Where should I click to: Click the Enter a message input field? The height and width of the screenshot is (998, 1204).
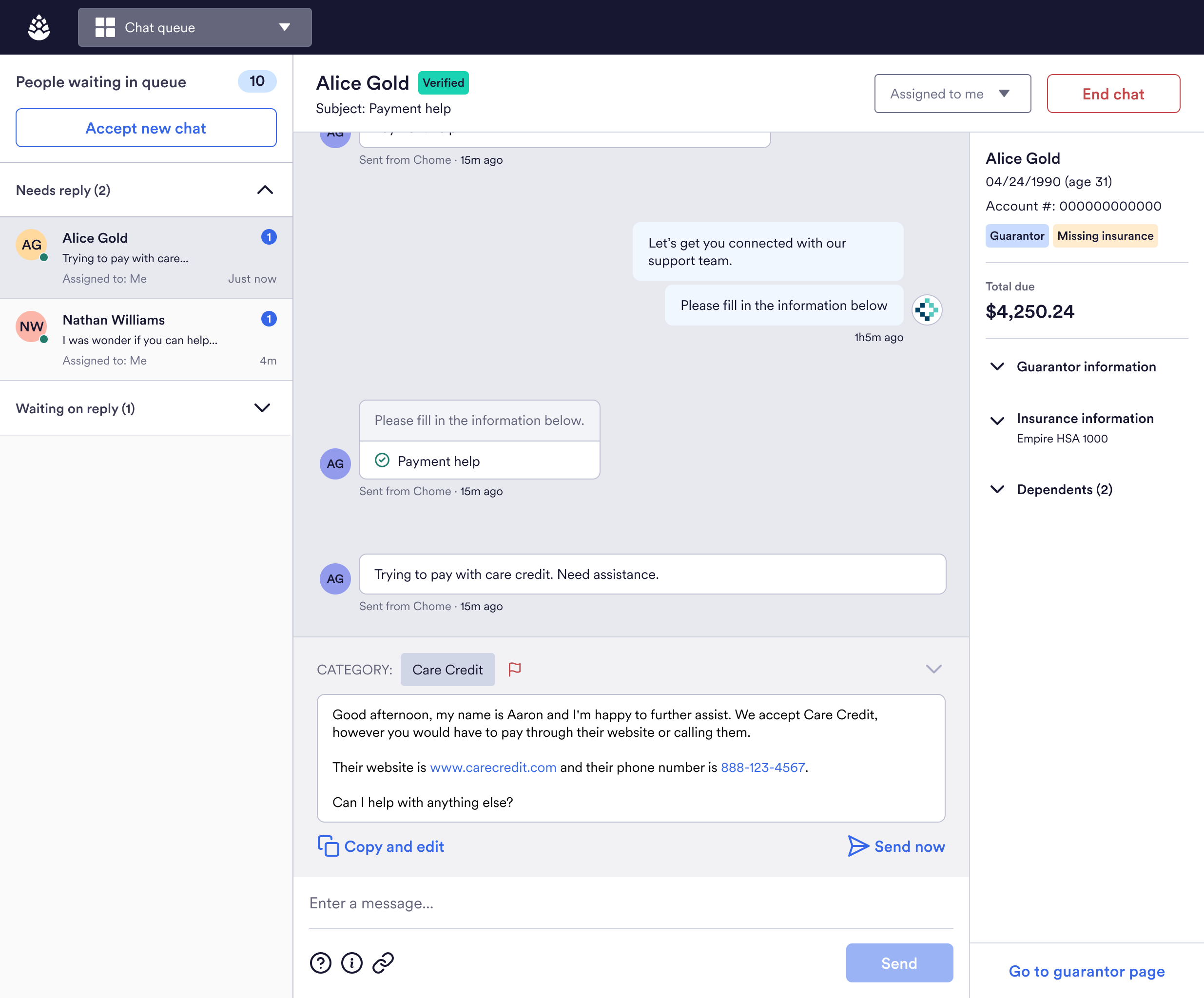pyautogui.click(x=631, y=903)
